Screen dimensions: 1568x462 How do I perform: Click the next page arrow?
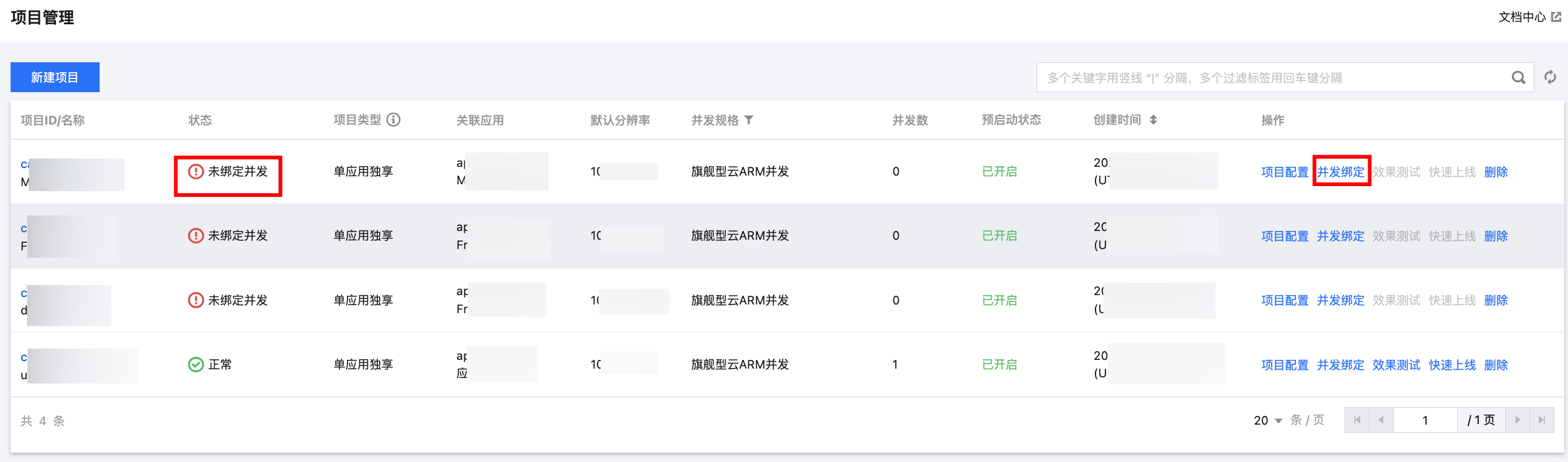1518,420
